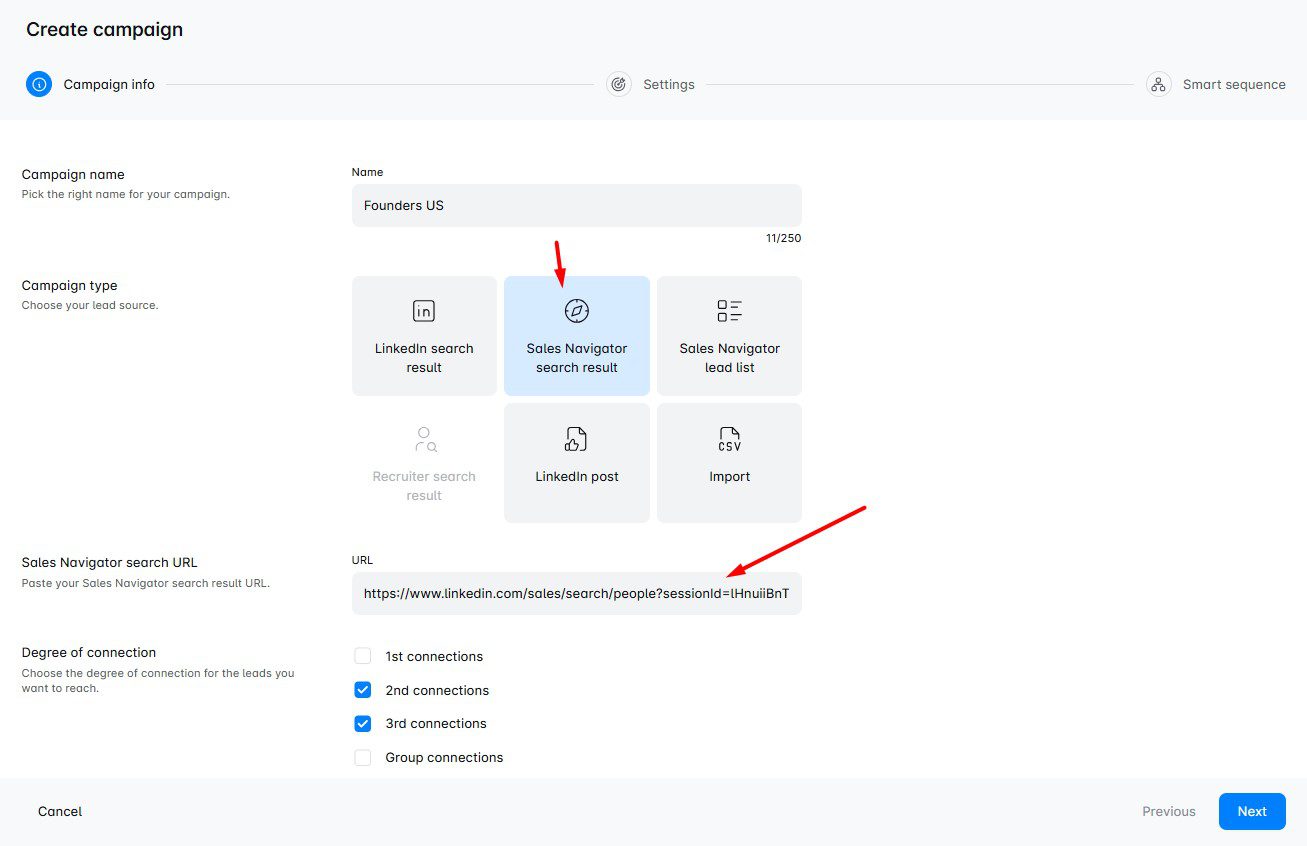
Task: Click the lead list checklist icon
Action: click(729, 311)
